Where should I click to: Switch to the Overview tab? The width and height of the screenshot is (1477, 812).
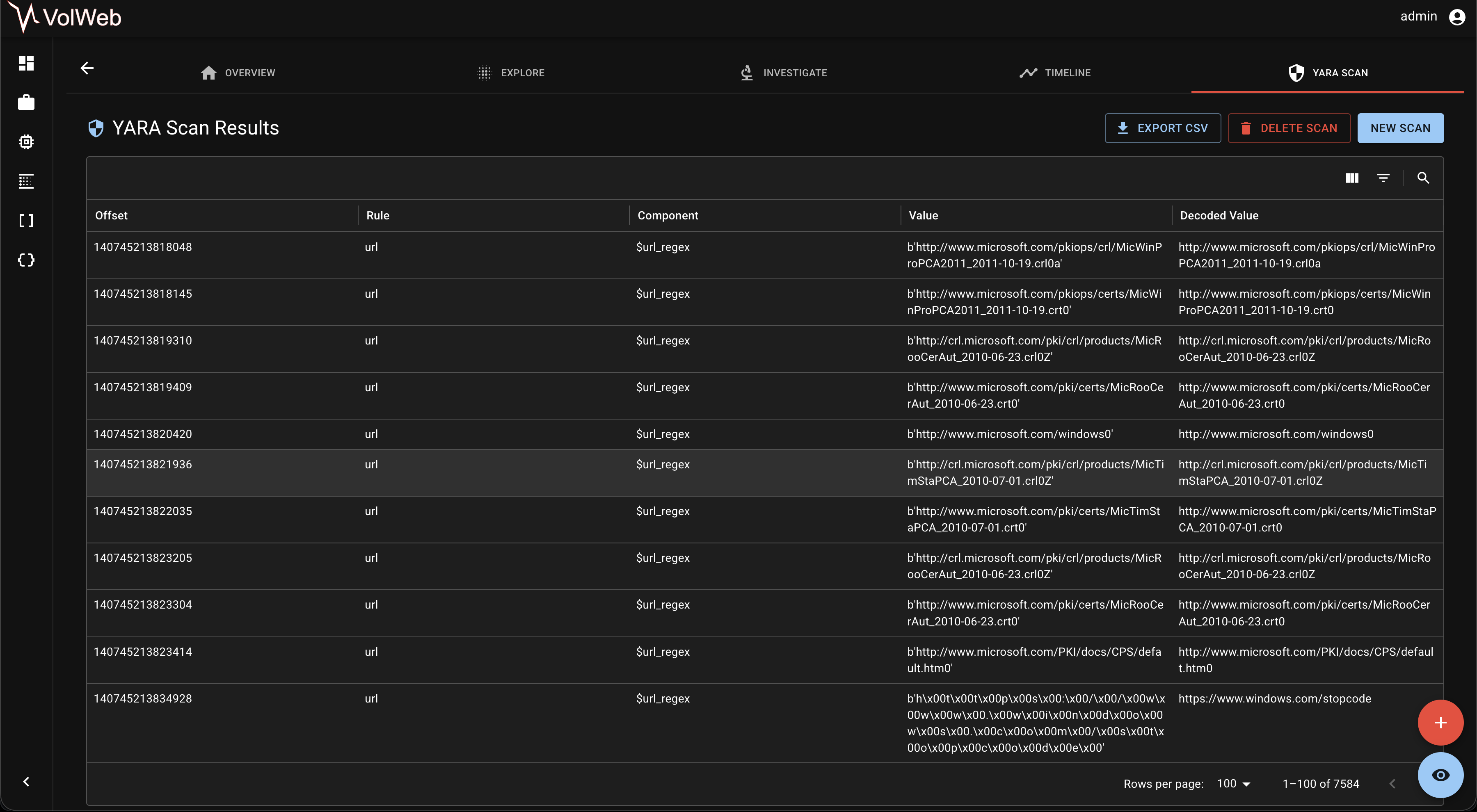click(238, 73)
